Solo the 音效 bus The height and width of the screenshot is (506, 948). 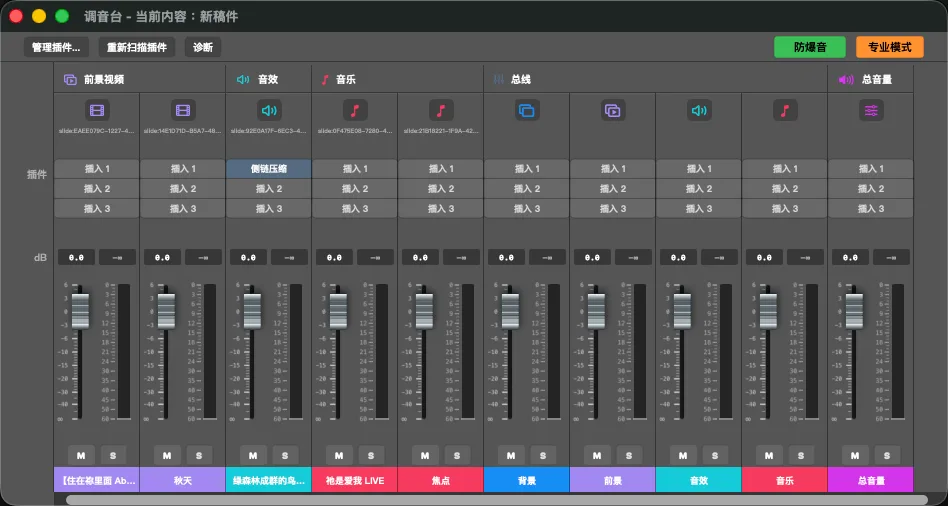(x=715, y=455)
